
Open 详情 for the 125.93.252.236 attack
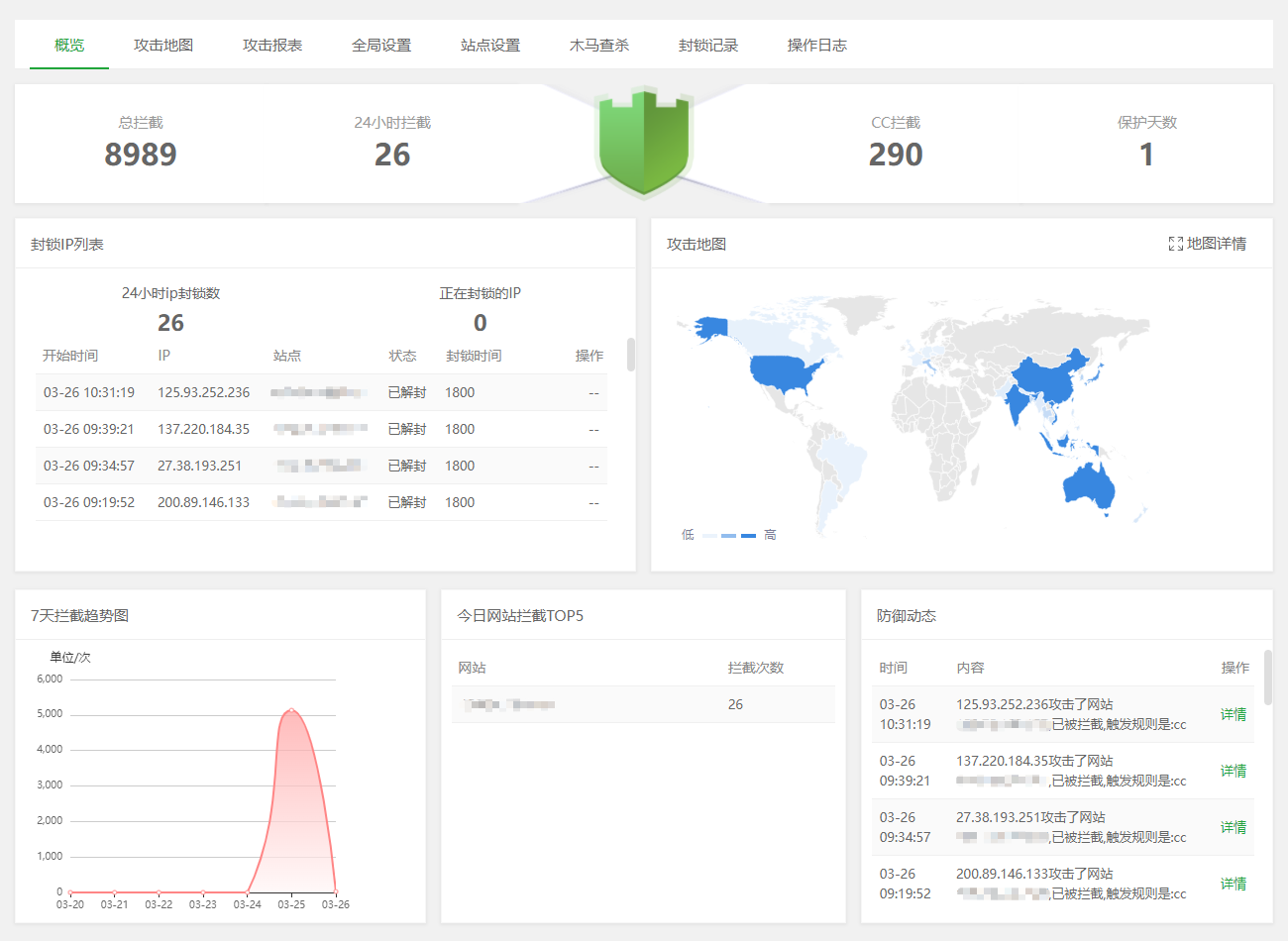[x=1234, y=714]
